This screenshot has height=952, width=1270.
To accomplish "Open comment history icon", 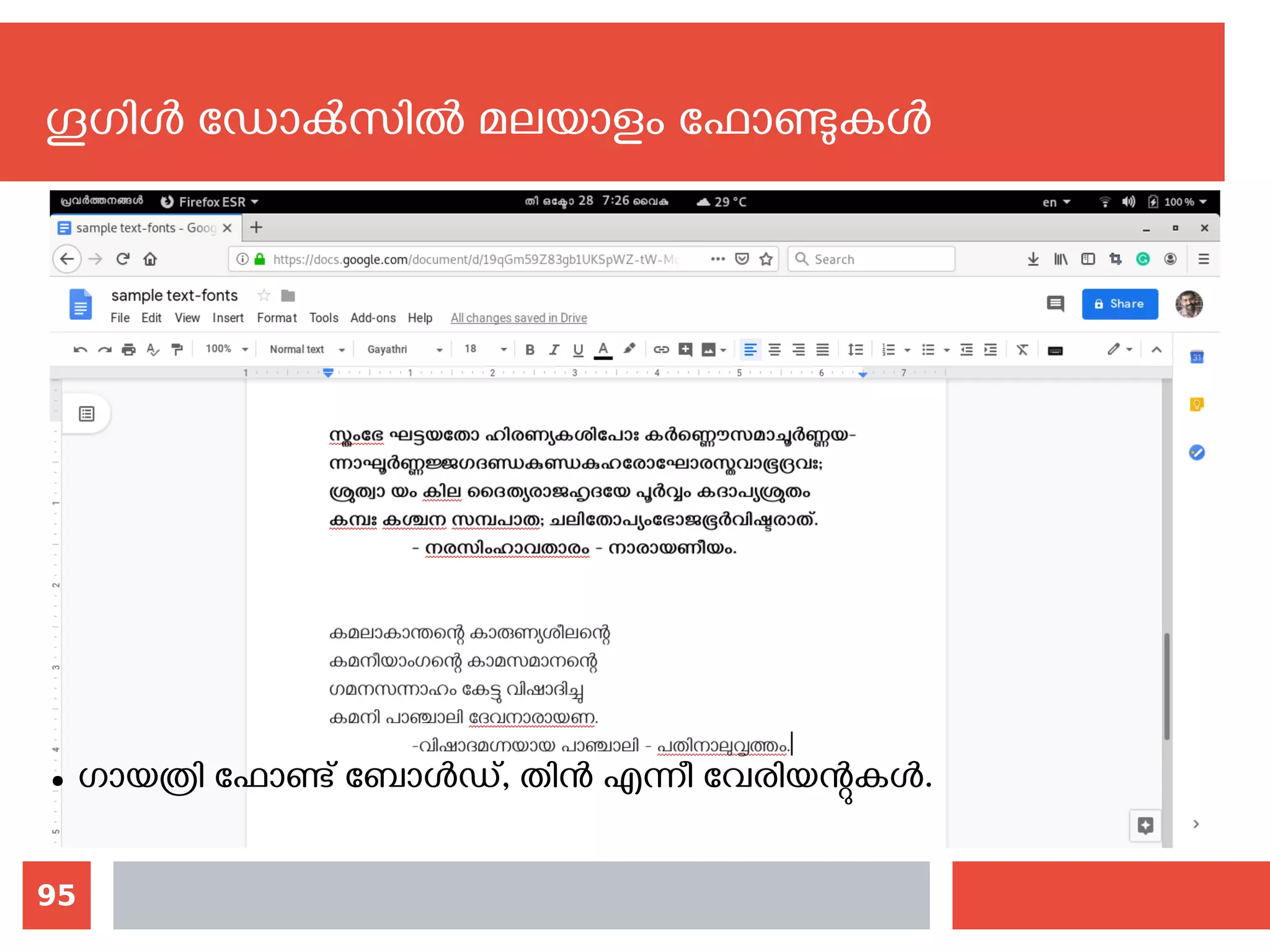I will [1055, 304].
